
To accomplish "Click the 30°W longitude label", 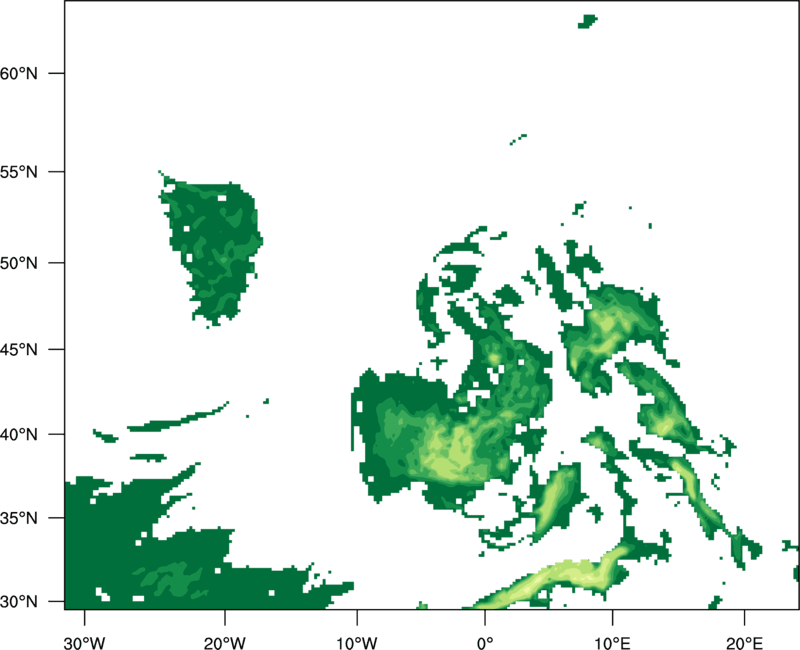I will [84, 643].
